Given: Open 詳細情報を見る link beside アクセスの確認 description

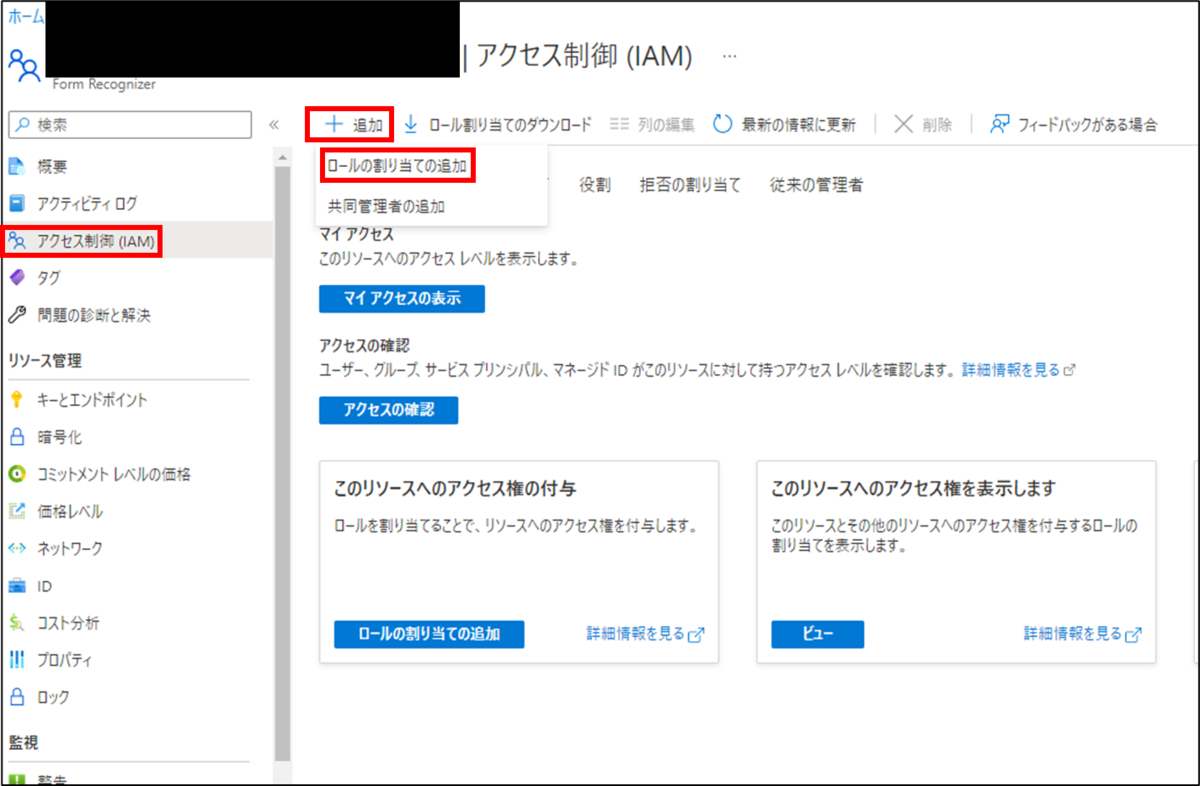Looking at the screenshot, I should coord(1019,370).
